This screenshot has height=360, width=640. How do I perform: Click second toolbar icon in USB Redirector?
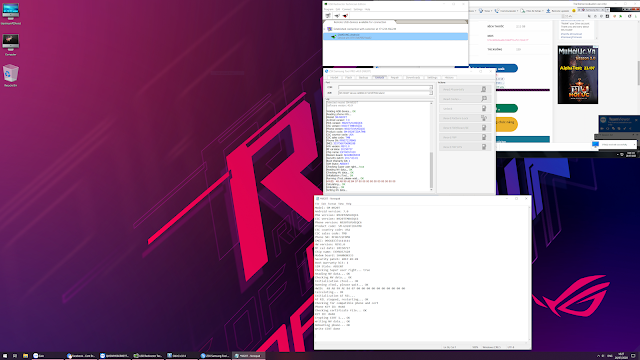click(x=337, y=16)
